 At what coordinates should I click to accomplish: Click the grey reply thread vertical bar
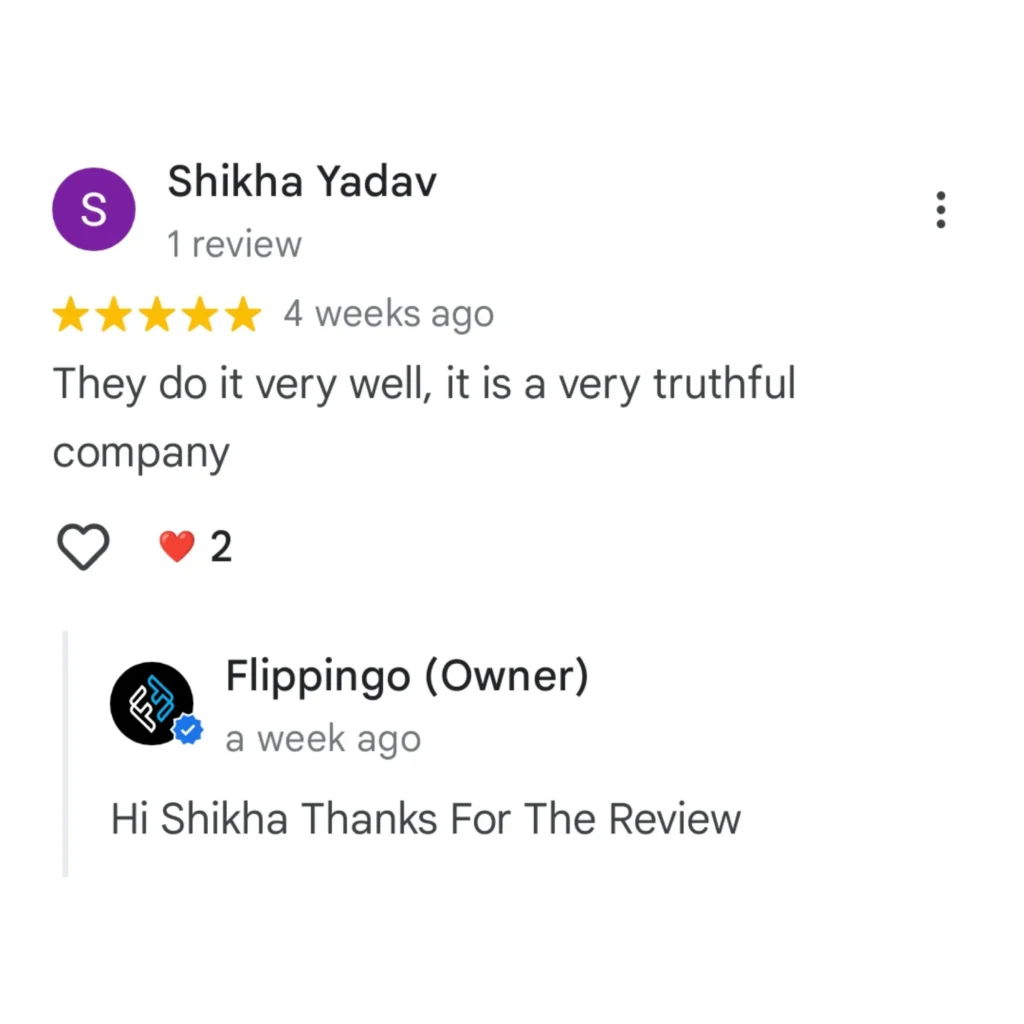65,754
